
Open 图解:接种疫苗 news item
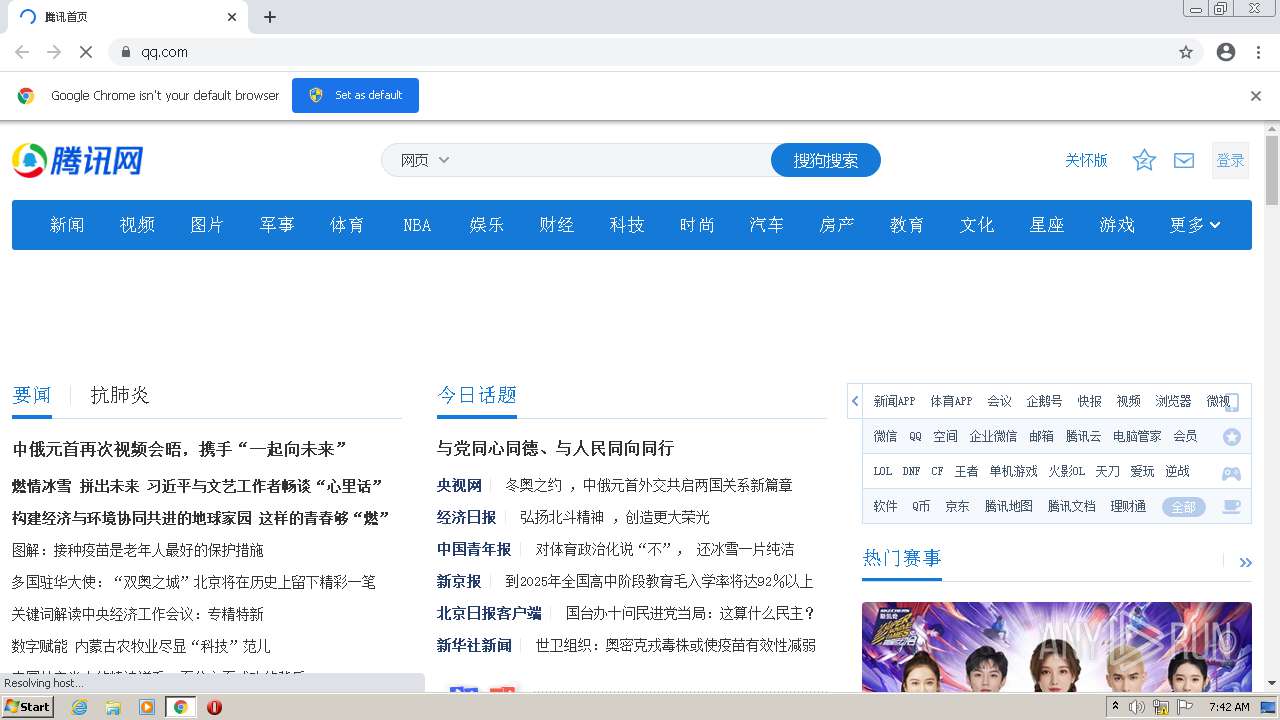(138, 550)
